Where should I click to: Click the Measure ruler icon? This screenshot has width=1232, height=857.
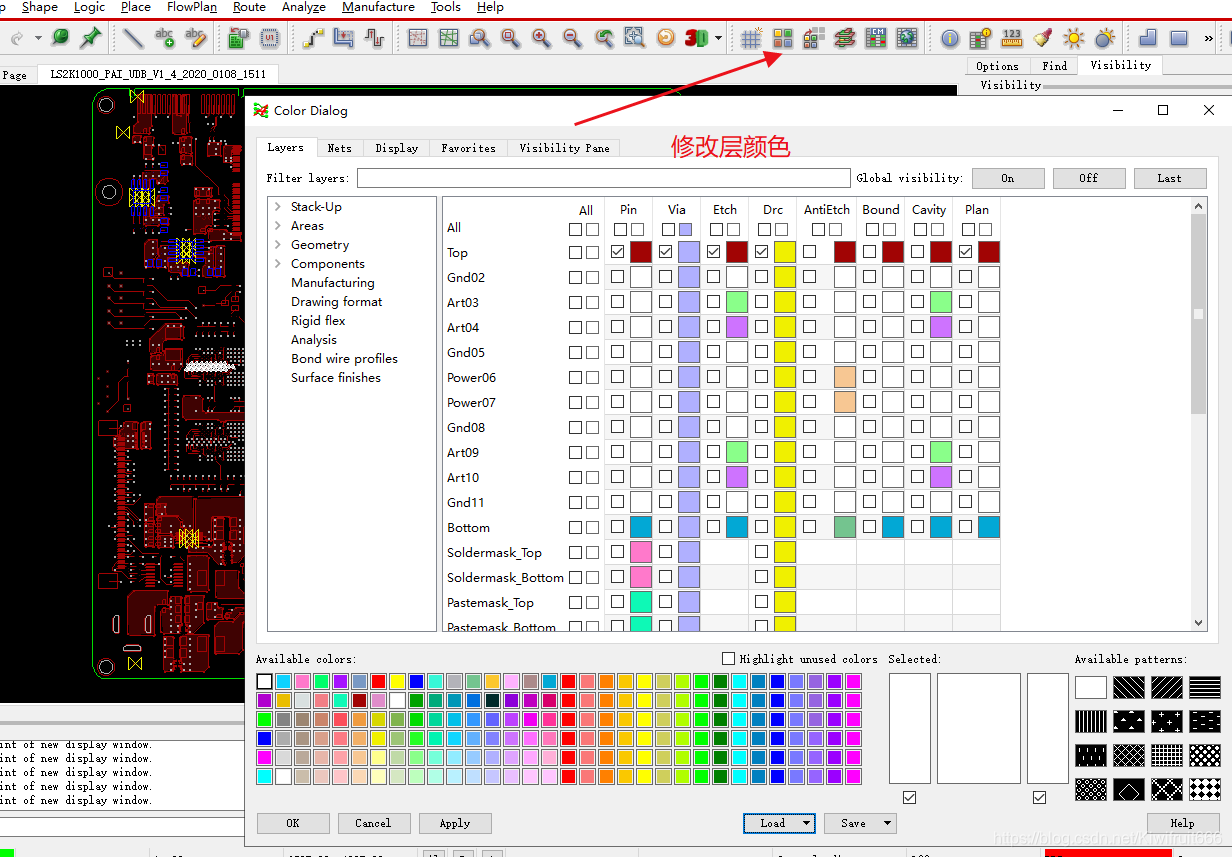tap(1012, 38)
